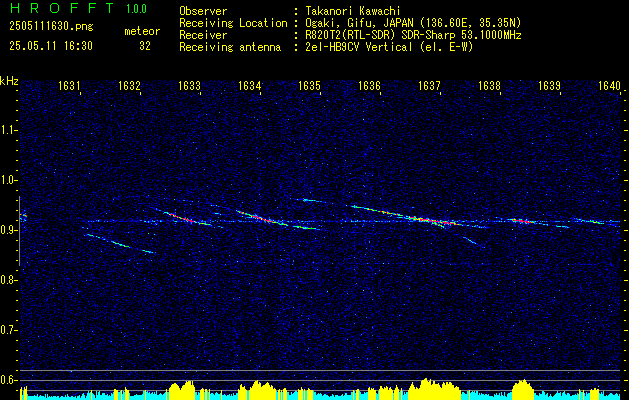Image resolution: width=629 pixels, height=400 pixels.
Task: Click the R820T2 receiver description
Action: click(x=414, y=35)
